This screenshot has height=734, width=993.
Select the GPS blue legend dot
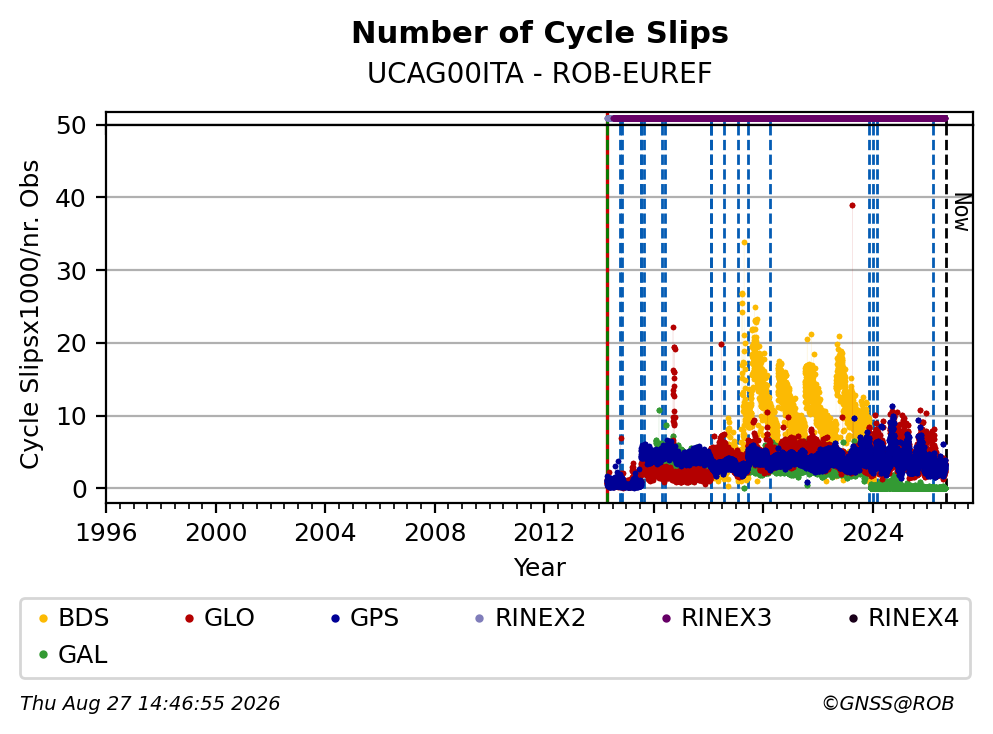336,618
